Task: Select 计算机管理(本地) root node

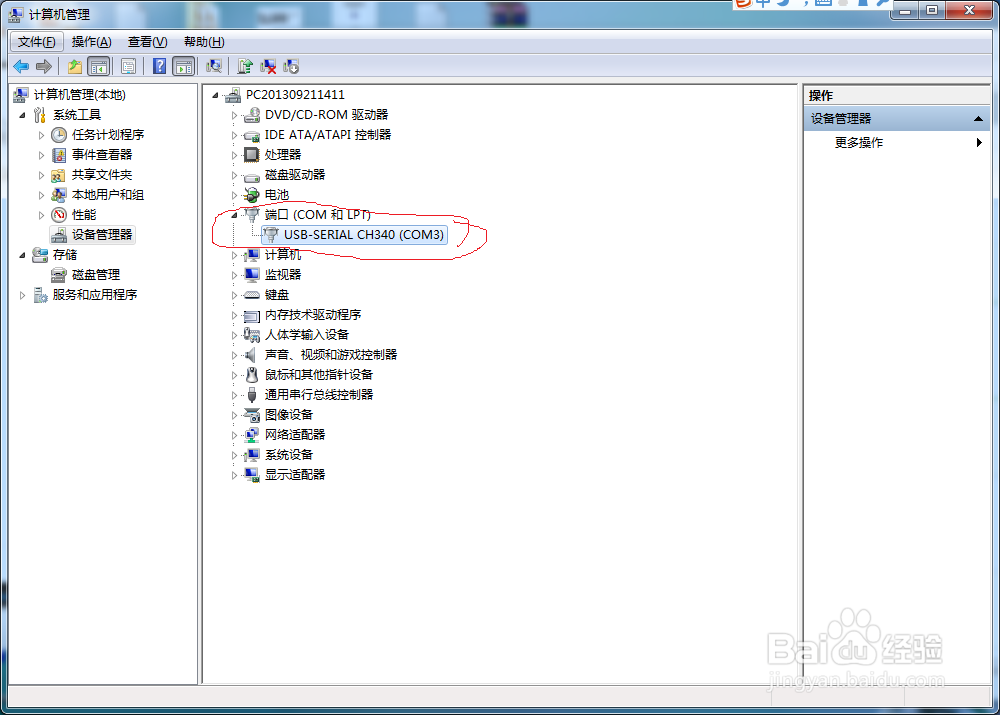Action: click(x=79, y=95)
